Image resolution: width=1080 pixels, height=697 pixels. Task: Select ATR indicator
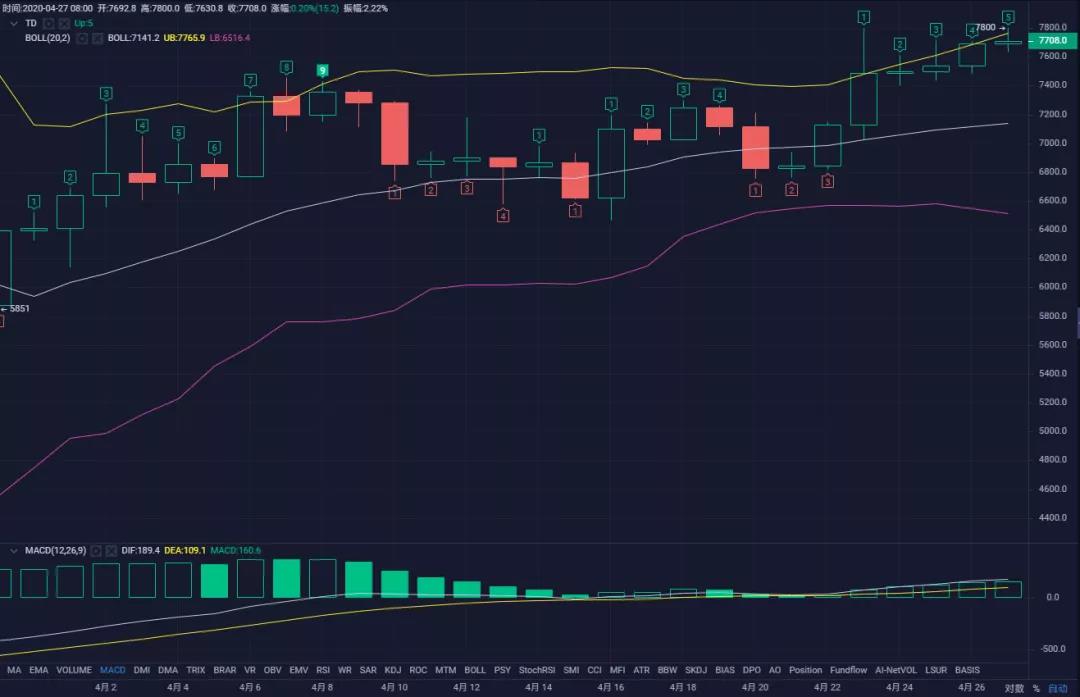(x=641, y=669)
